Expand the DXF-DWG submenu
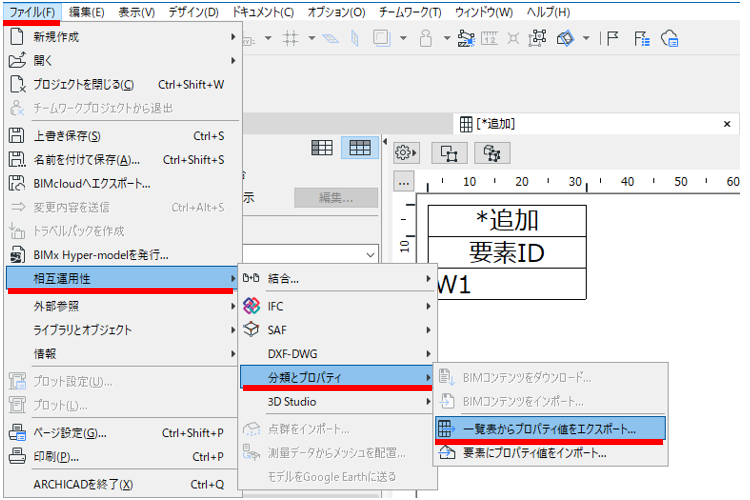 (337, 354)
